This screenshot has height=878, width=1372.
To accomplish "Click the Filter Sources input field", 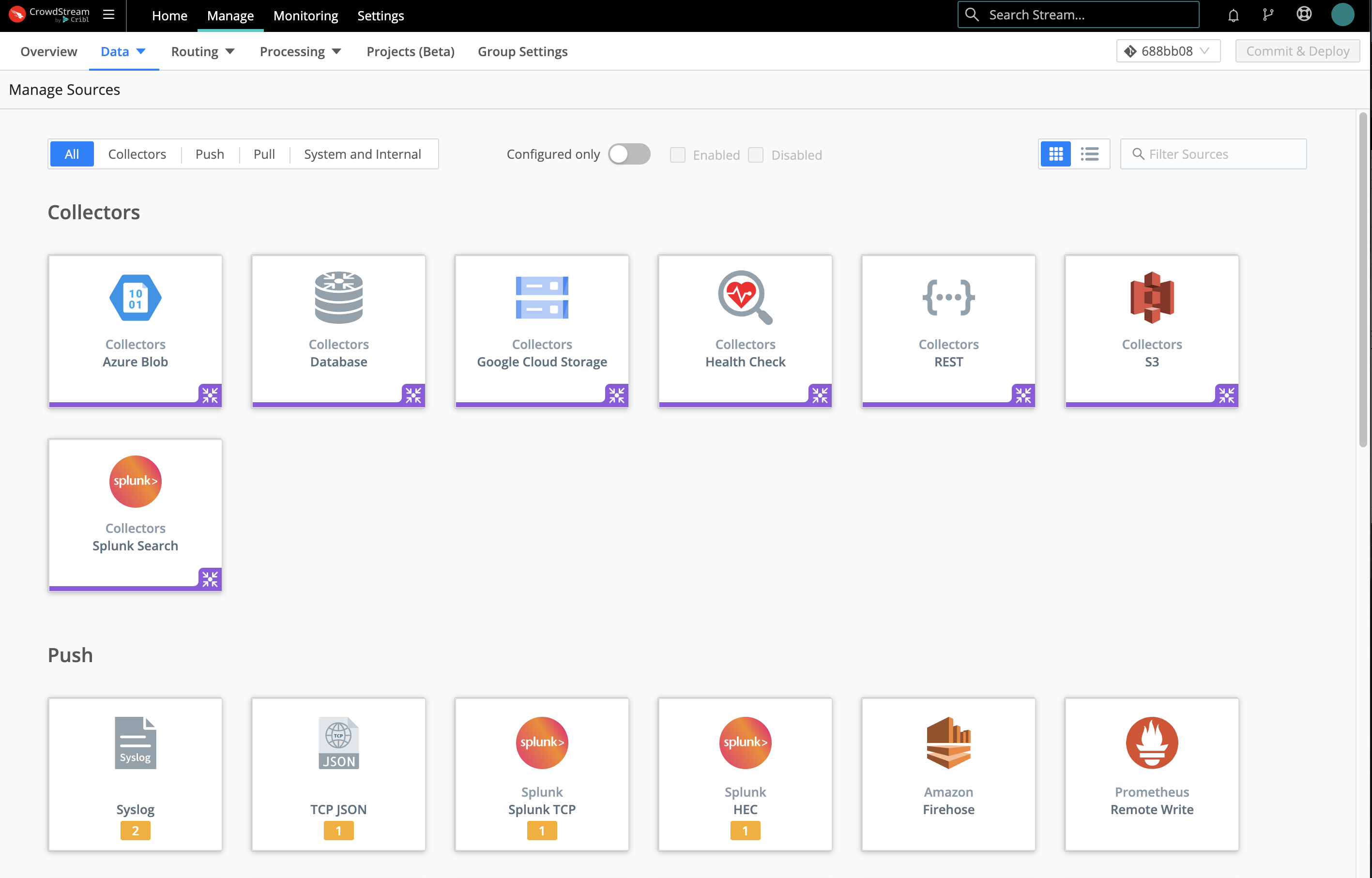I will click(1213, 153).
